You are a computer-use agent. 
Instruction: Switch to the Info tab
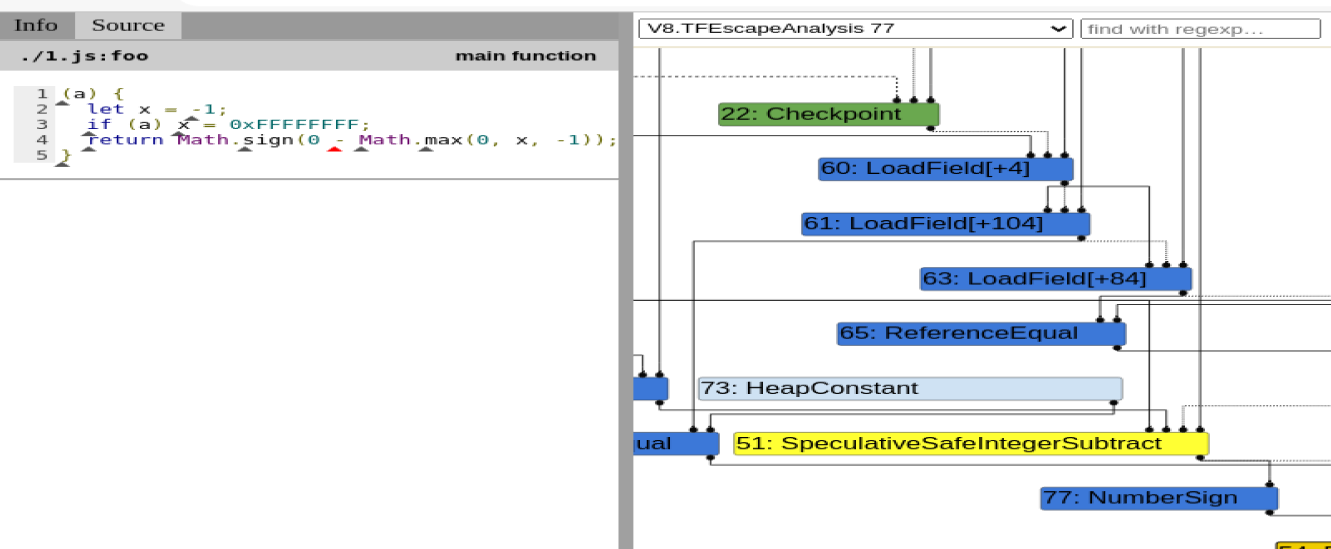point(36,25)
